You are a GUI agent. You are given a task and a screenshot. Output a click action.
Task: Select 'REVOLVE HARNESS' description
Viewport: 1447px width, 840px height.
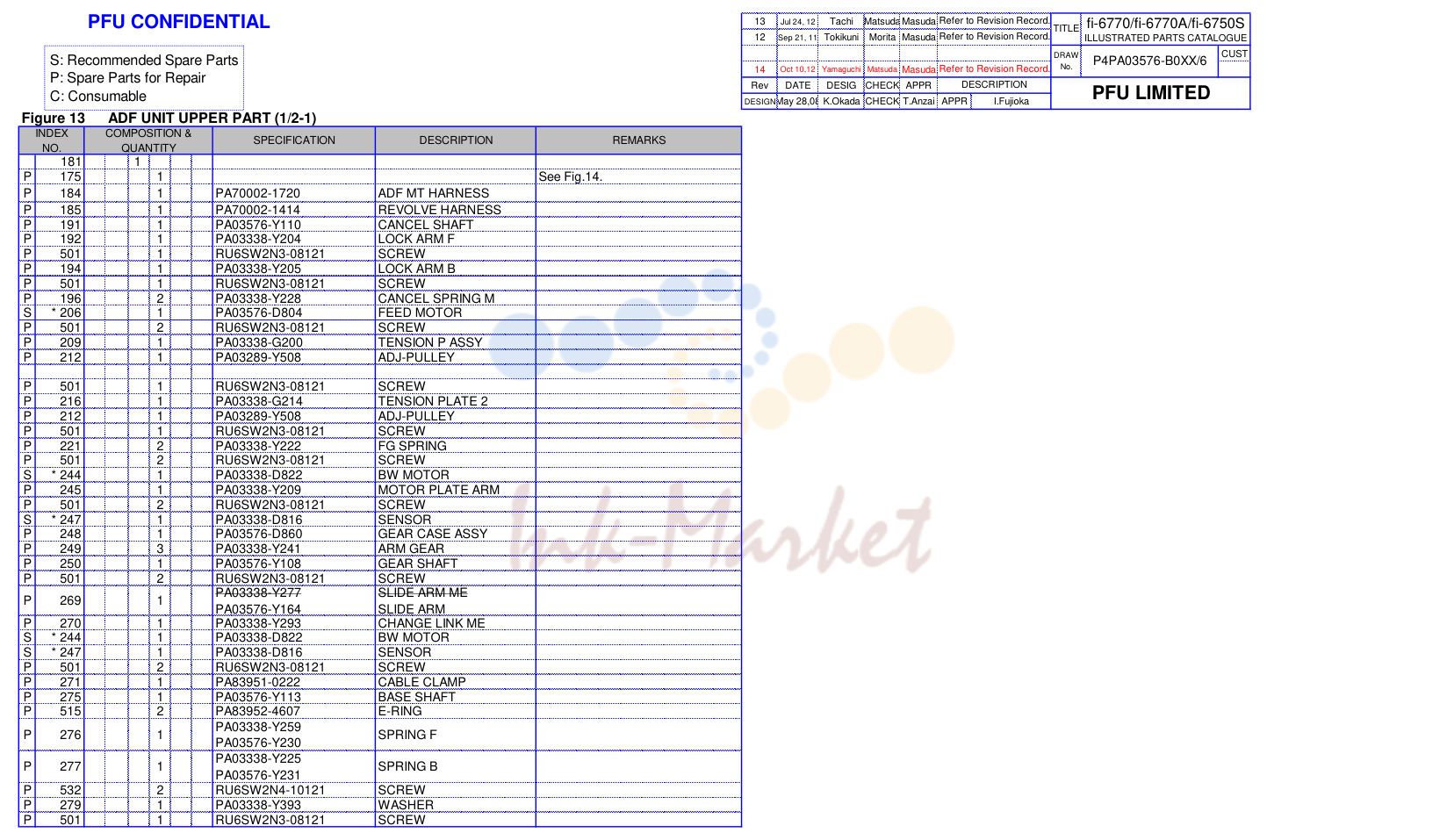[x=440, y=210]
